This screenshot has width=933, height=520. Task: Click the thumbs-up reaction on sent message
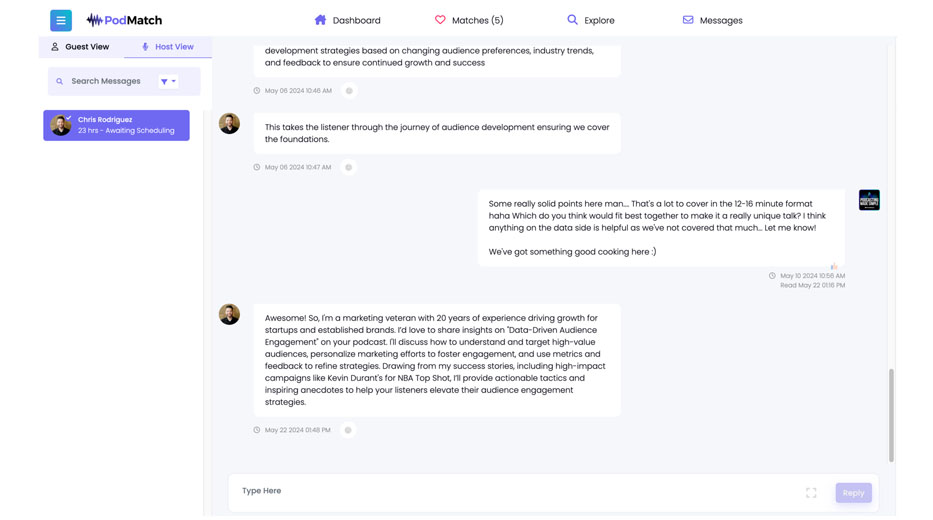point(834,267)
